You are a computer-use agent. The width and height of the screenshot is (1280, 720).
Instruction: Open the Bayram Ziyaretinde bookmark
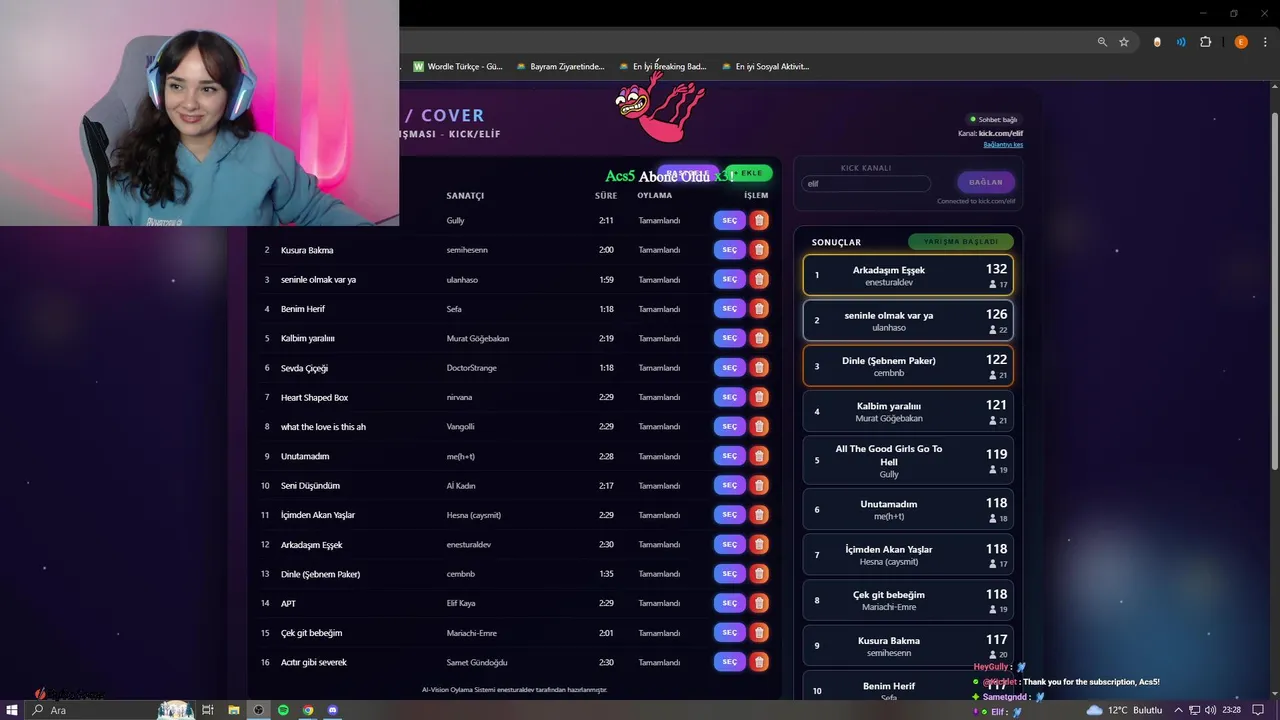560,66
